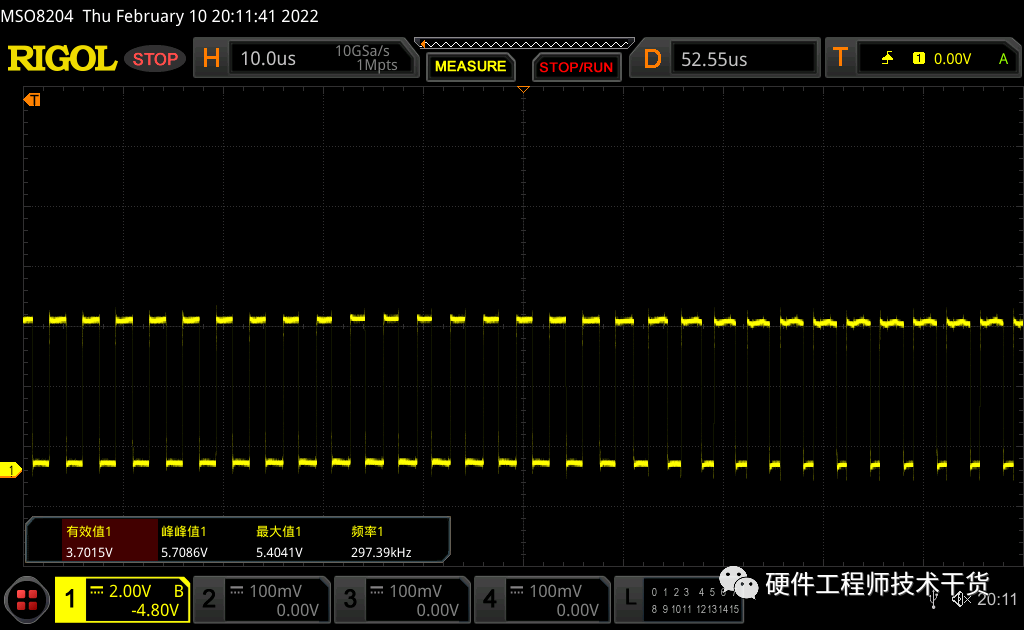The height and width of the screenshot is (630, 1024).
Task: Select the rising edge trigger type icon
Action: pyautogui.click(x=887, y=59)
